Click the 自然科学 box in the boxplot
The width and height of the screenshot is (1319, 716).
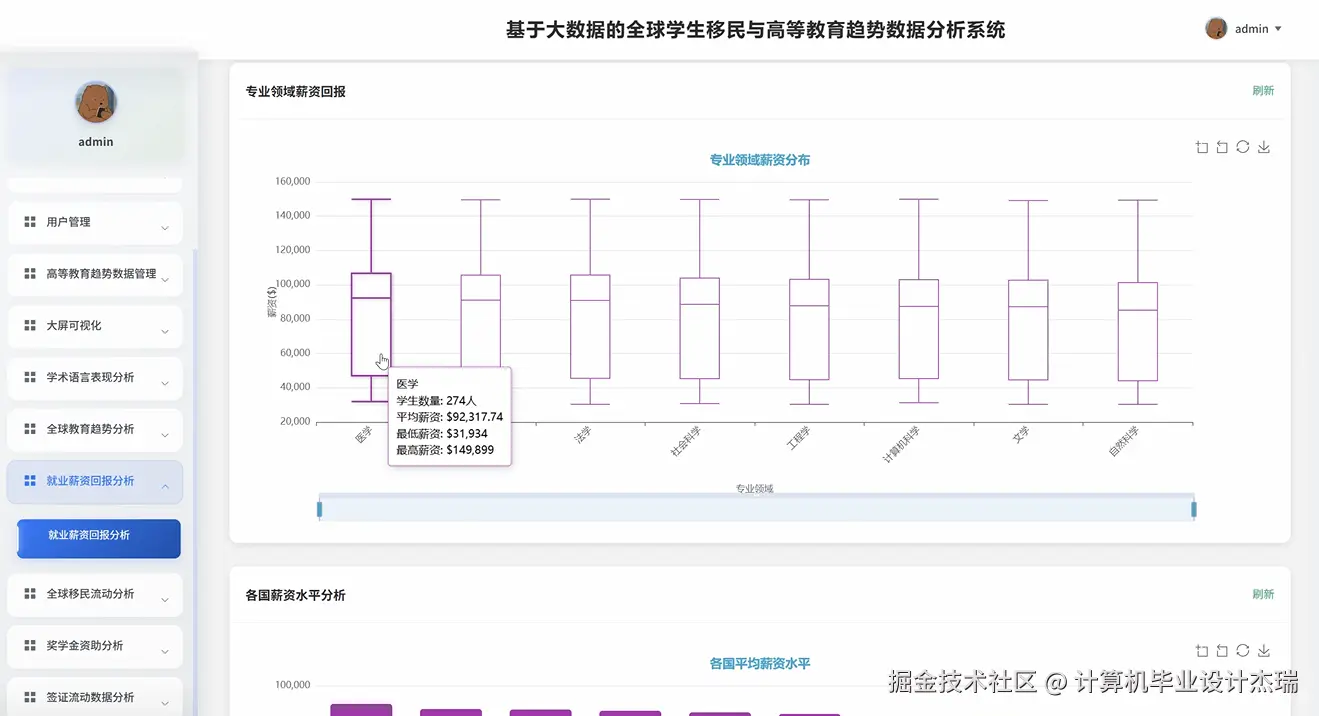pyautogui.click(x=1138, y=331)
